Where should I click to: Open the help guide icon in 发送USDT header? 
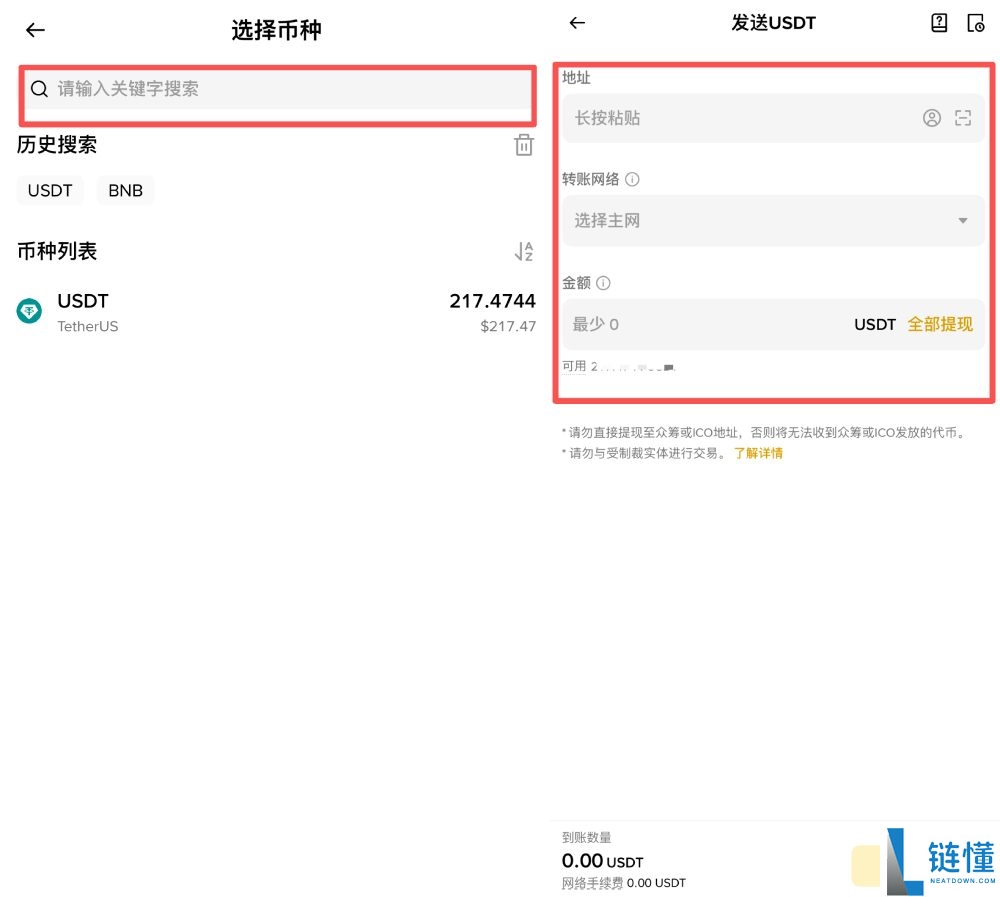[939, 23]
